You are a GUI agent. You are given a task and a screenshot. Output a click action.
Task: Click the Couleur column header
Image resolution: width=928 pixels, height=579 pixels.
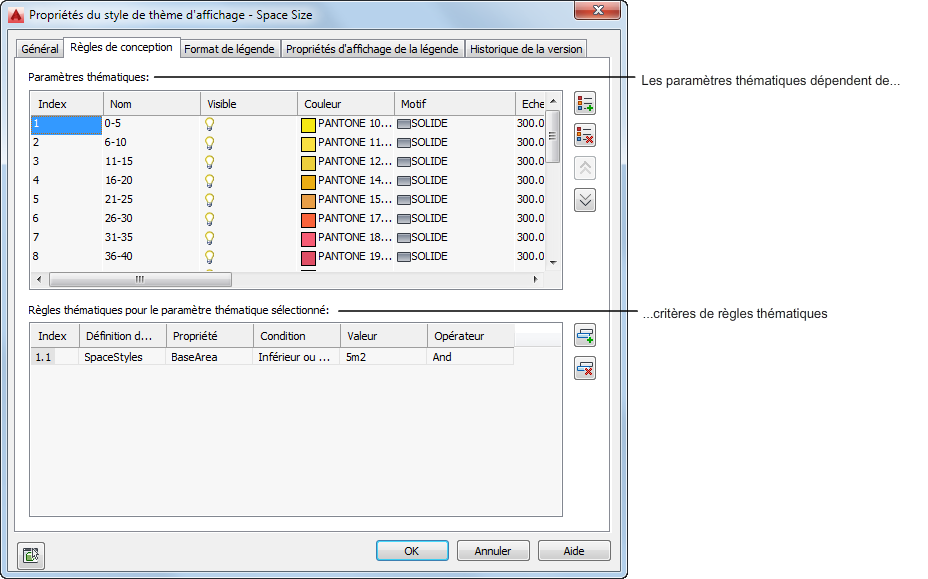click(346, 104)
